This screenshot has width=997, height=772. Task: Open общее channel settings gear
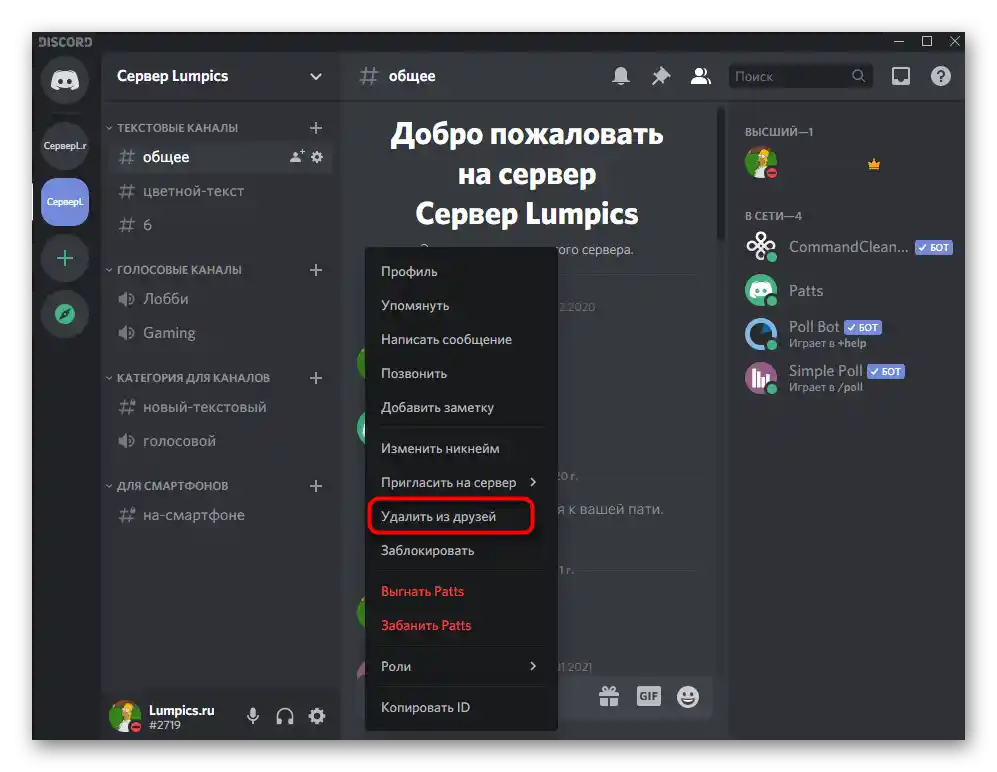[x=317, y=156]
